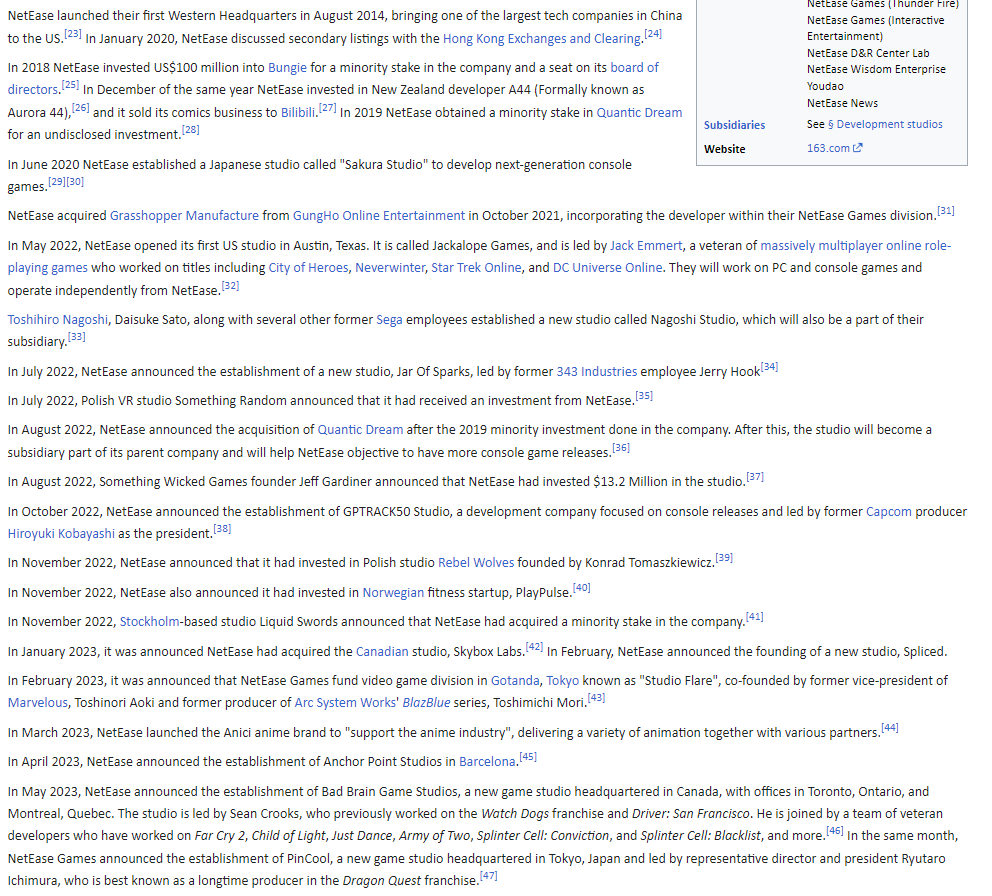Follow the Barcelona link

coord(487,761)
